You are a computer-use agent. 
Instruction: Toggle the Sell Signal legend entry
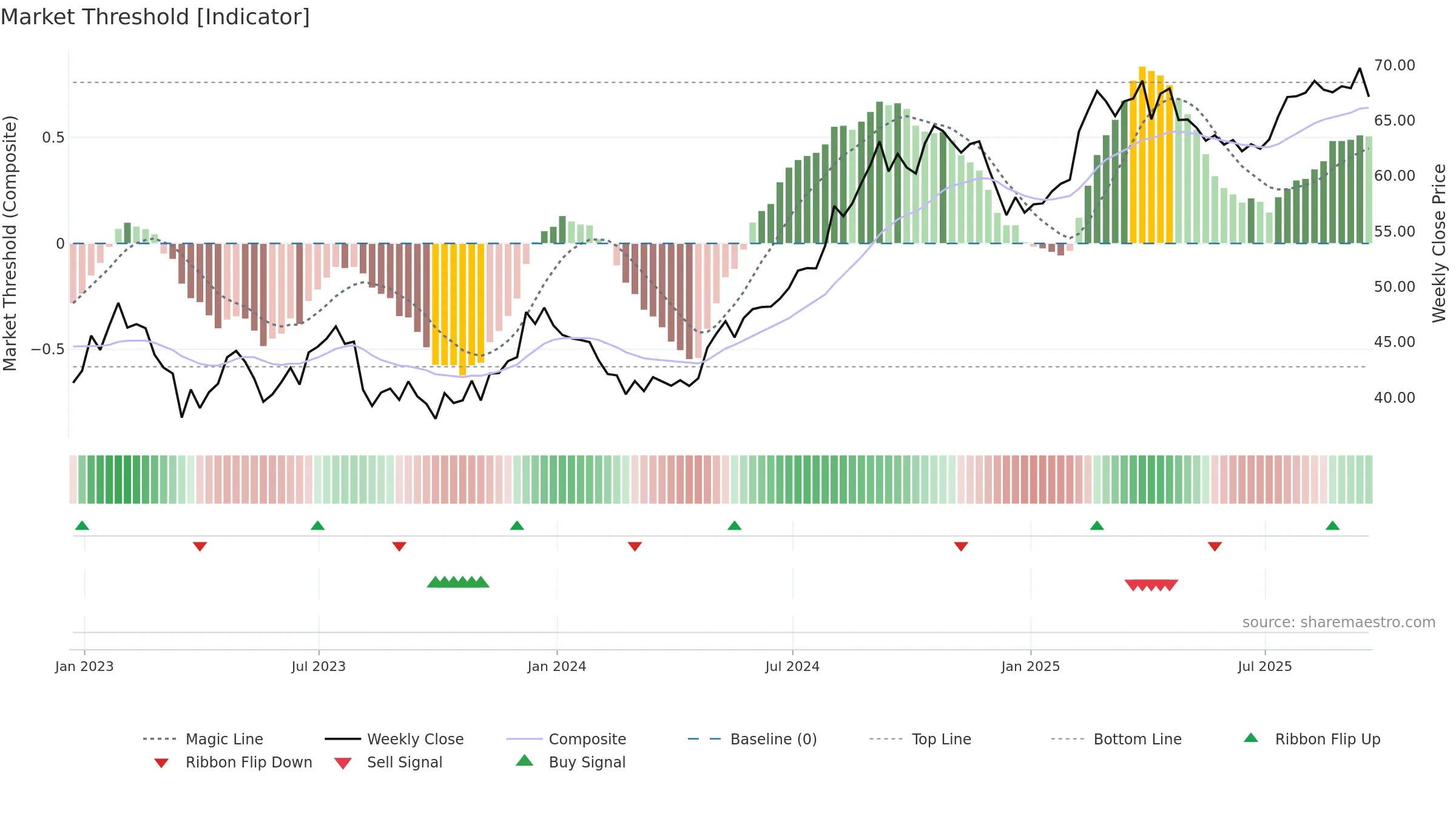[x=388, y=762]
